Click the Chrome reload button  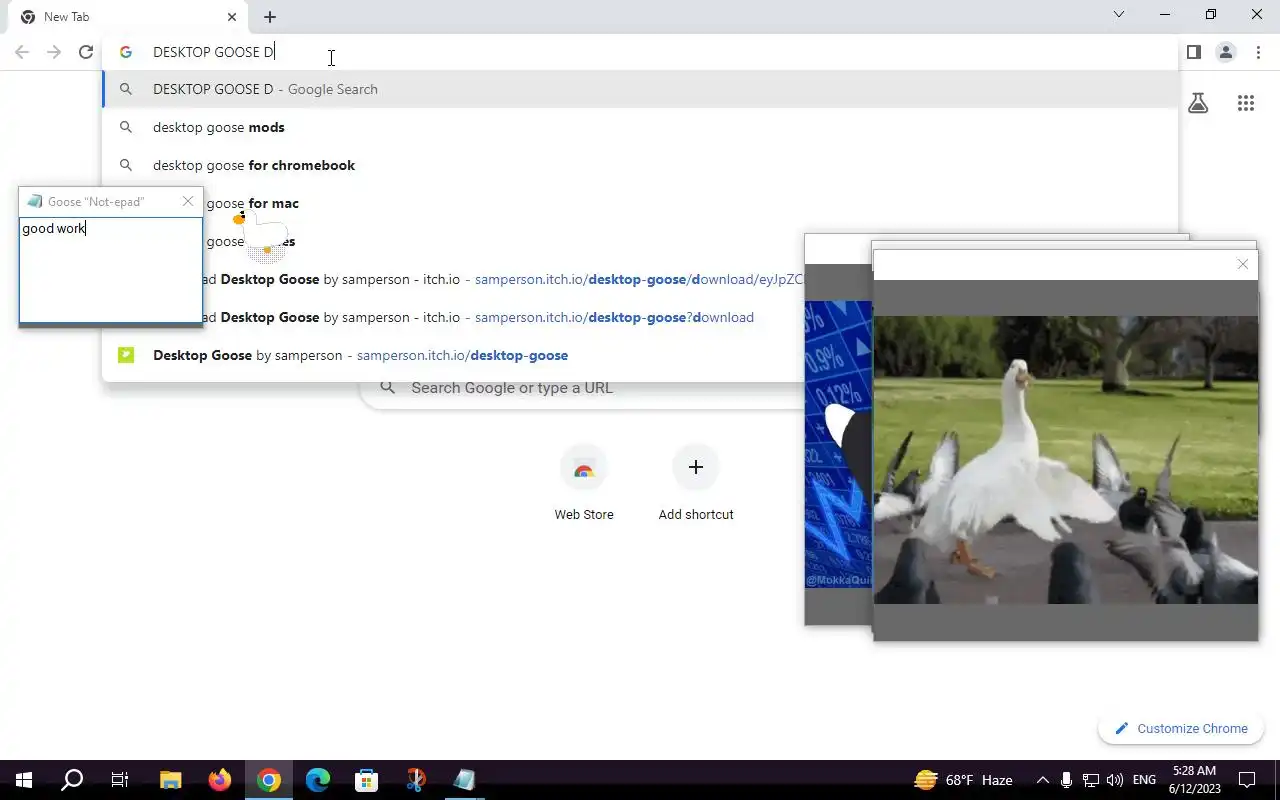click(x=86, y=52)
